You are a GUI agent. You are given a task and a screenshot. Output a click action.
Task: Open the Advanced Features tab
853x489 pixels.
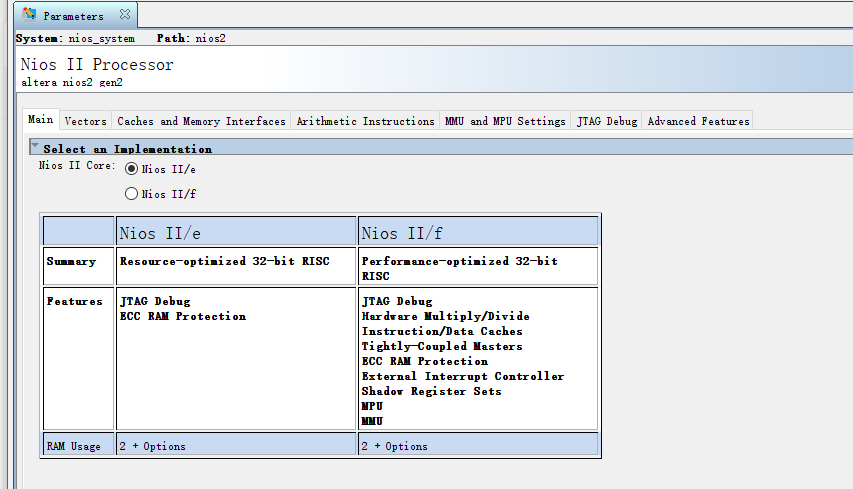[699, 121]
